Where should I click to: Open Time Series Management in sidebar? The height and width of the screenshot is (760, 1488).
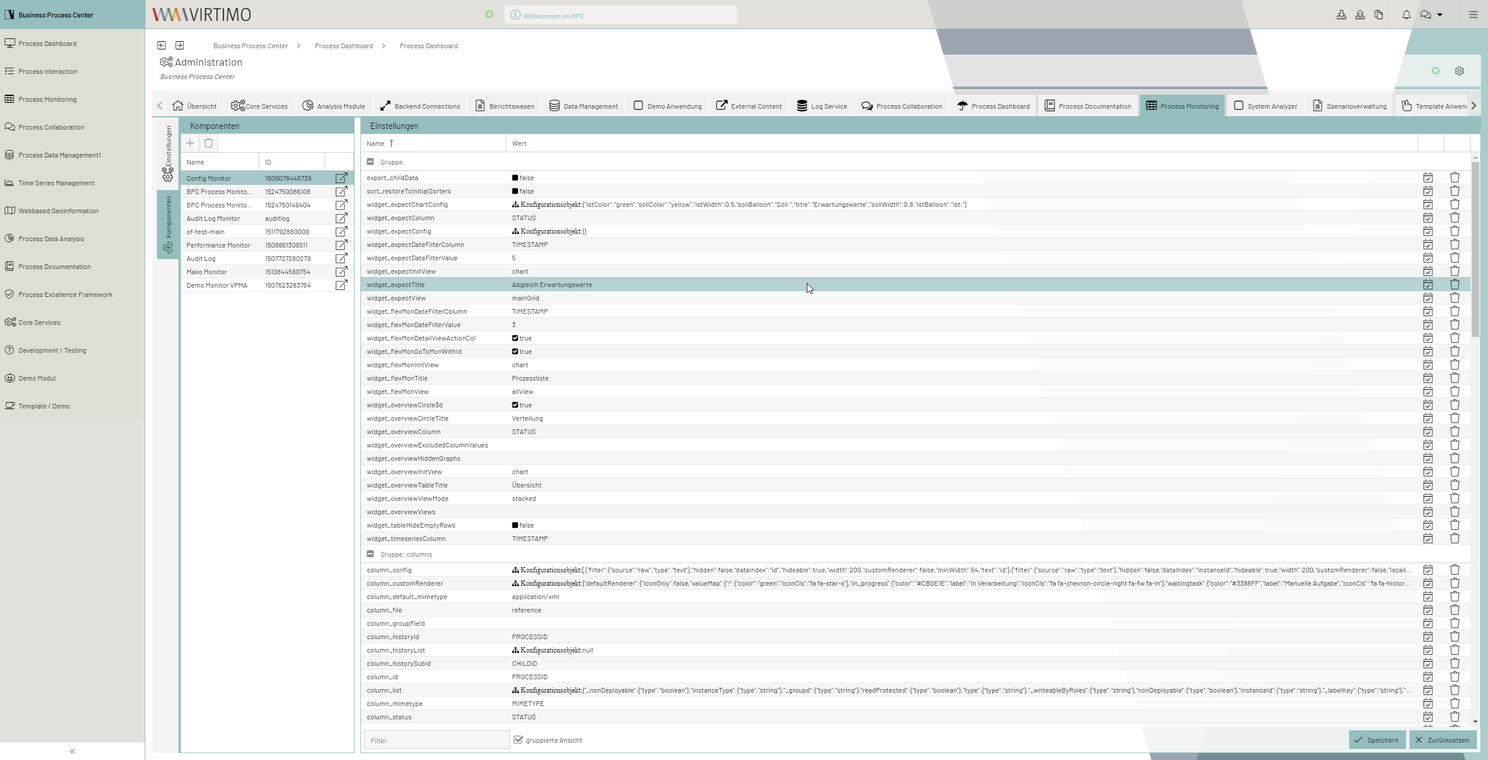56,183
